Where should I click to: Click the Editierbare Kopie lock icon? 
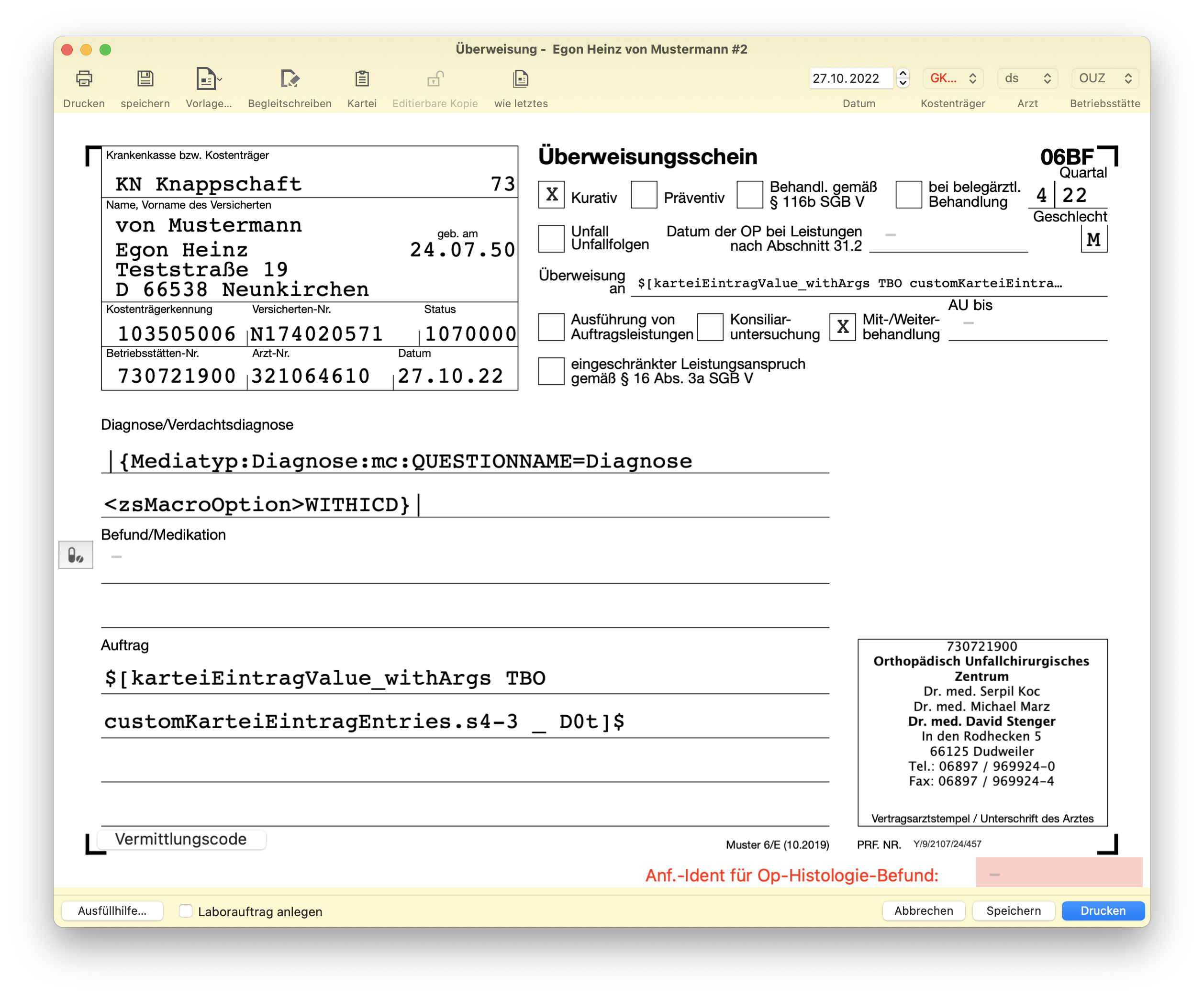435,78
